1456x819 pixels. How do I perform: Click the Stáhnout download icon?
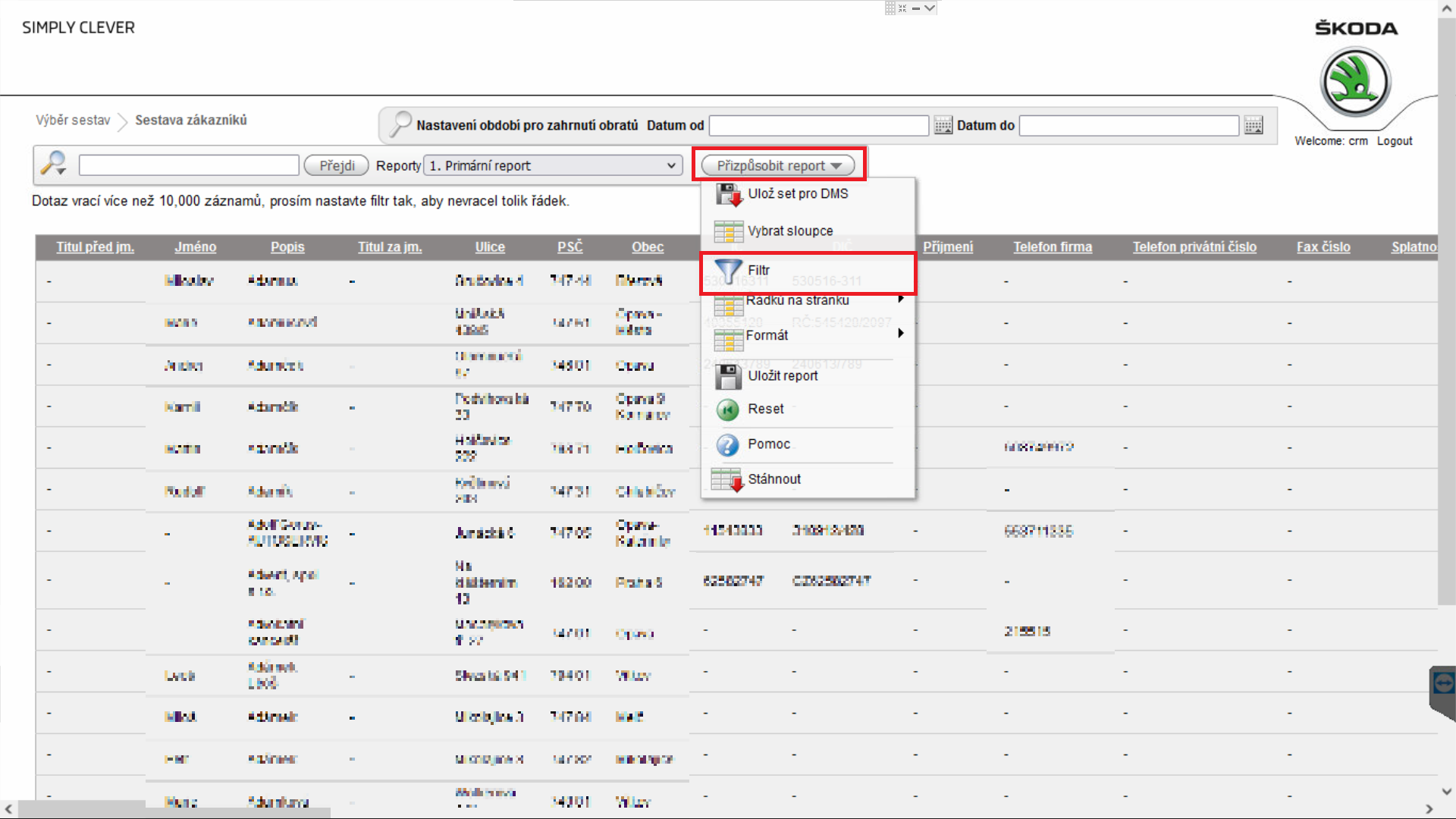tap(727, 479)
